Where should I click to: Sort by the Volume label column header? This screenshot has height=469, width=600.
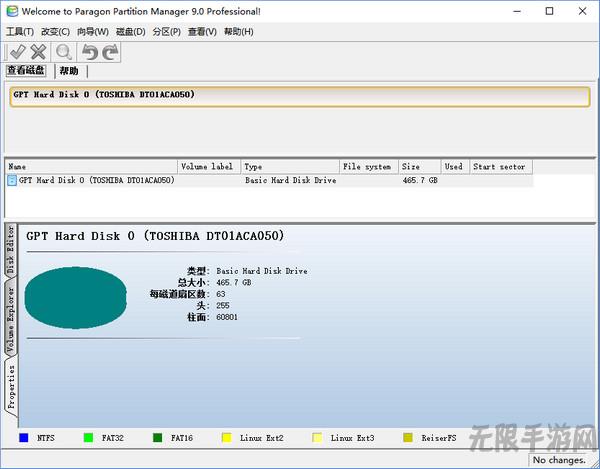pos(209,167)
